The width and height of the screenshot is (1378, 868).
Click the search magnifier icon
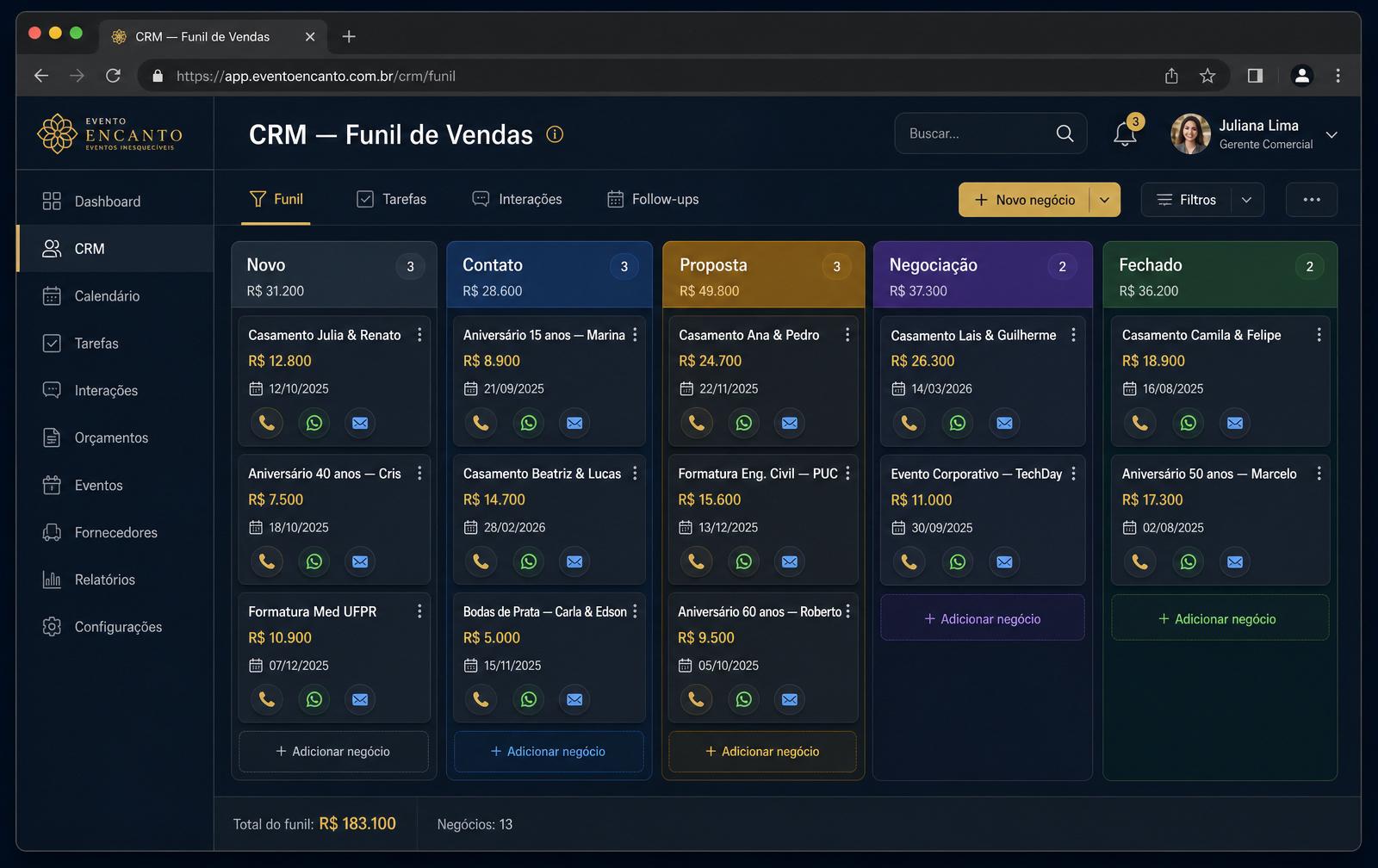click(x=1065, y=133)
